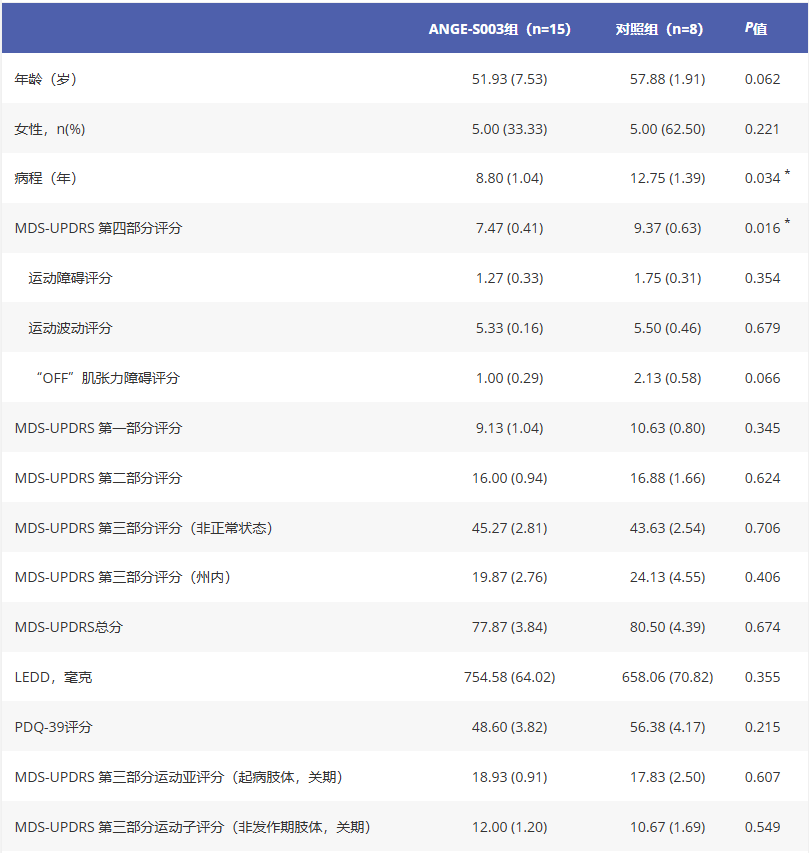Viewport: 809px width, 853px height.
Task: Select value 658.06 (70.82)
Action: pos(668,677)
